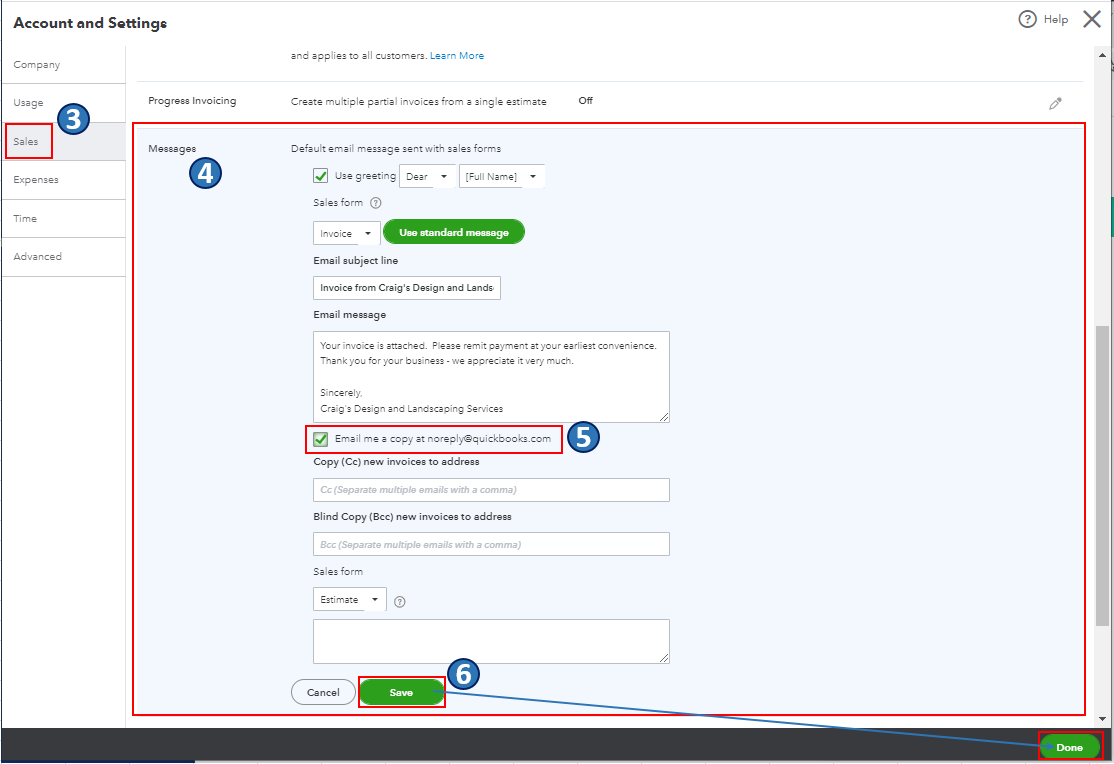The height and width of the screenshot is (764, 1114).
Task: Open the Estimate sales form dropdown
Action: pyautogui.click(x=348, y=598)
